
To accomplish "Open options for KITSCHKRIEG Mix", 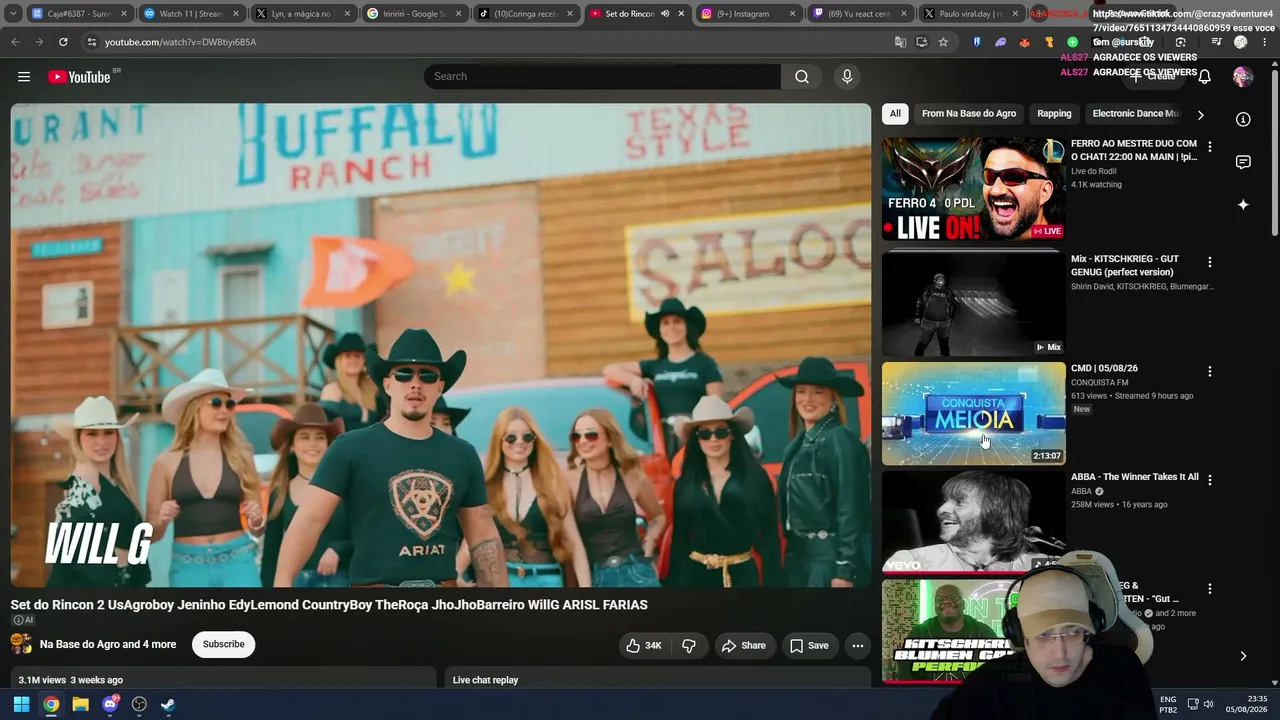I will coord(1210,262).
